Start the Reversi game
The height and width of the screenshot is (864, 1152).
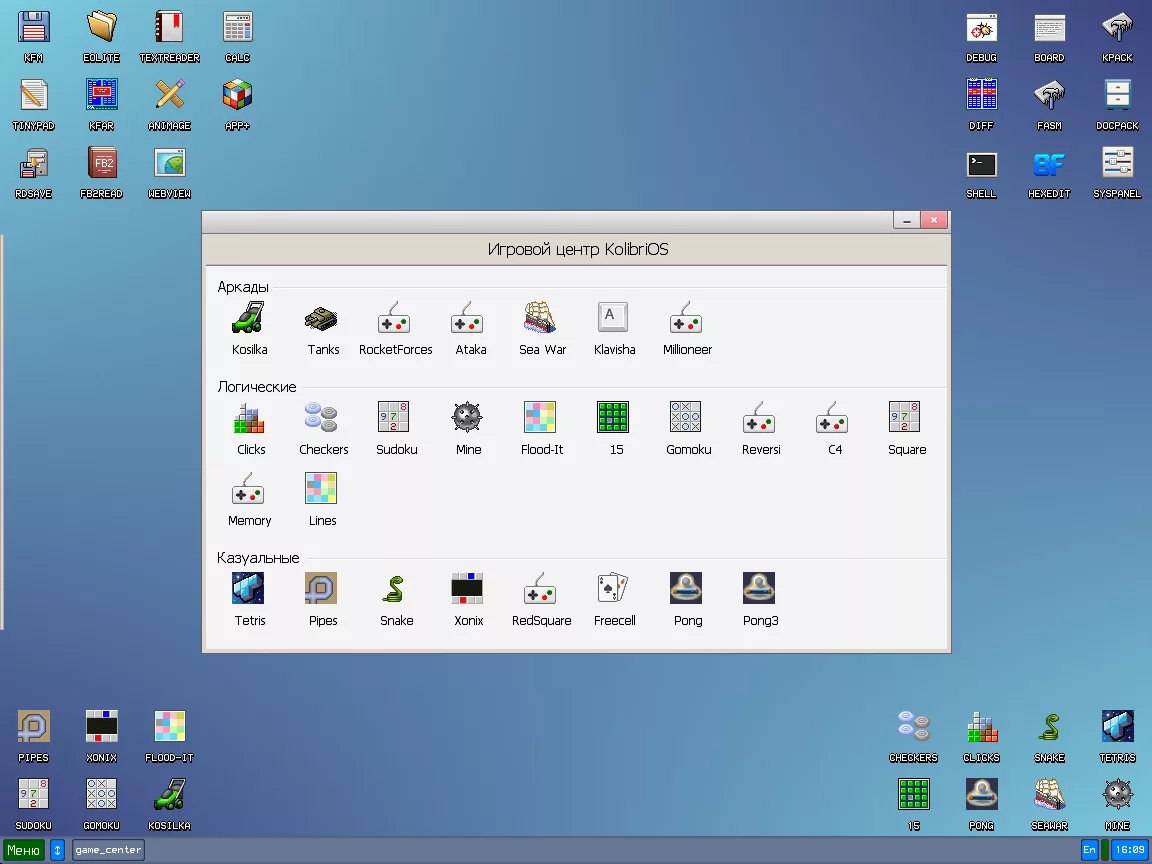click(760, 428)
